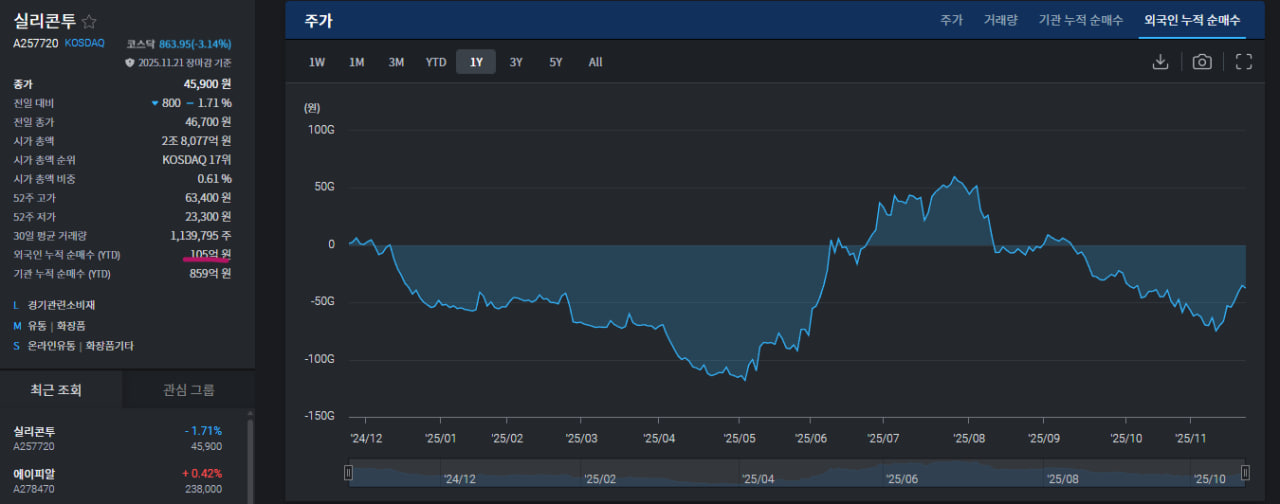Open the 거래량 chart tab
Screen dimensions: 1280x504
coord(1000,20)
